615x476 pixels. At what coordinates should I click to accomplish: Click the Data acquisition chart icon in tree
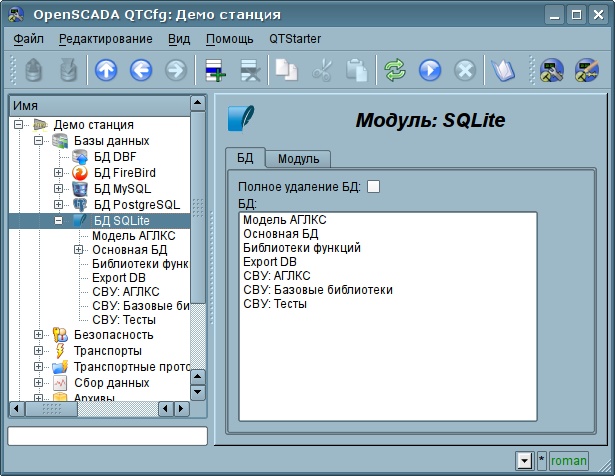click(60, 383)
